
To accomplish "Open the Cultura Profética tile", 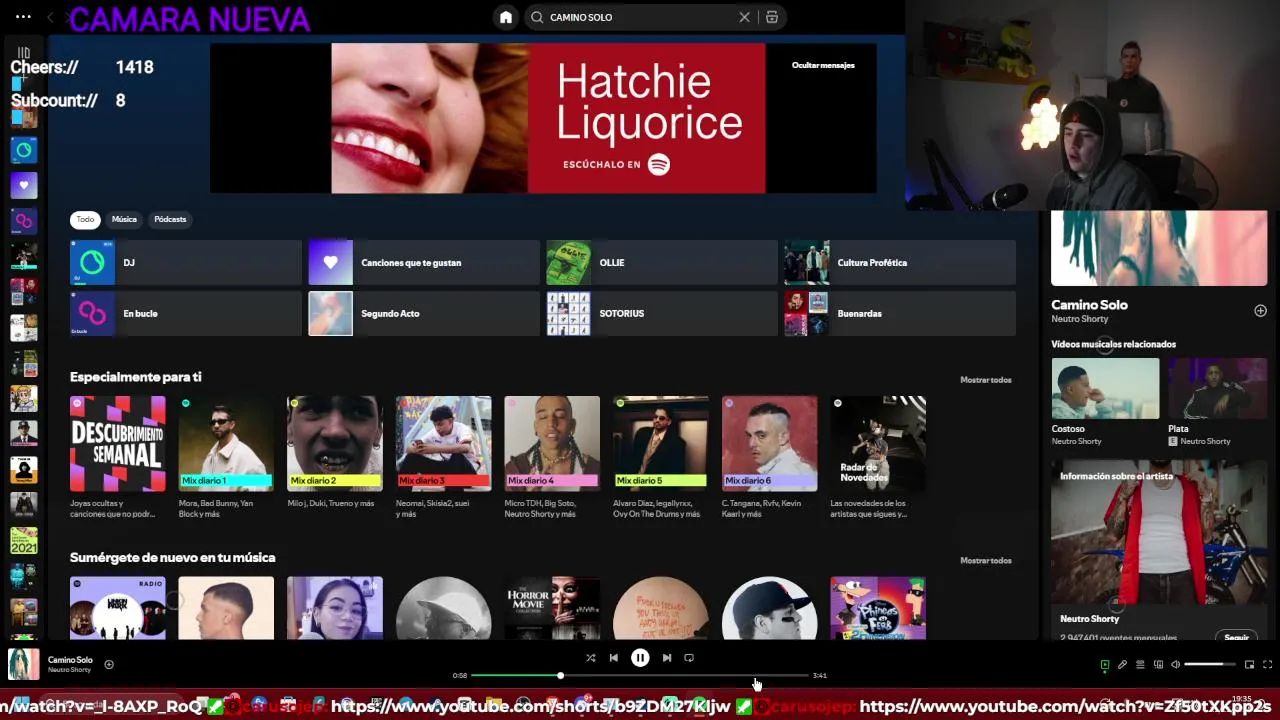I will pyautogui.click(x=900, y=262).
